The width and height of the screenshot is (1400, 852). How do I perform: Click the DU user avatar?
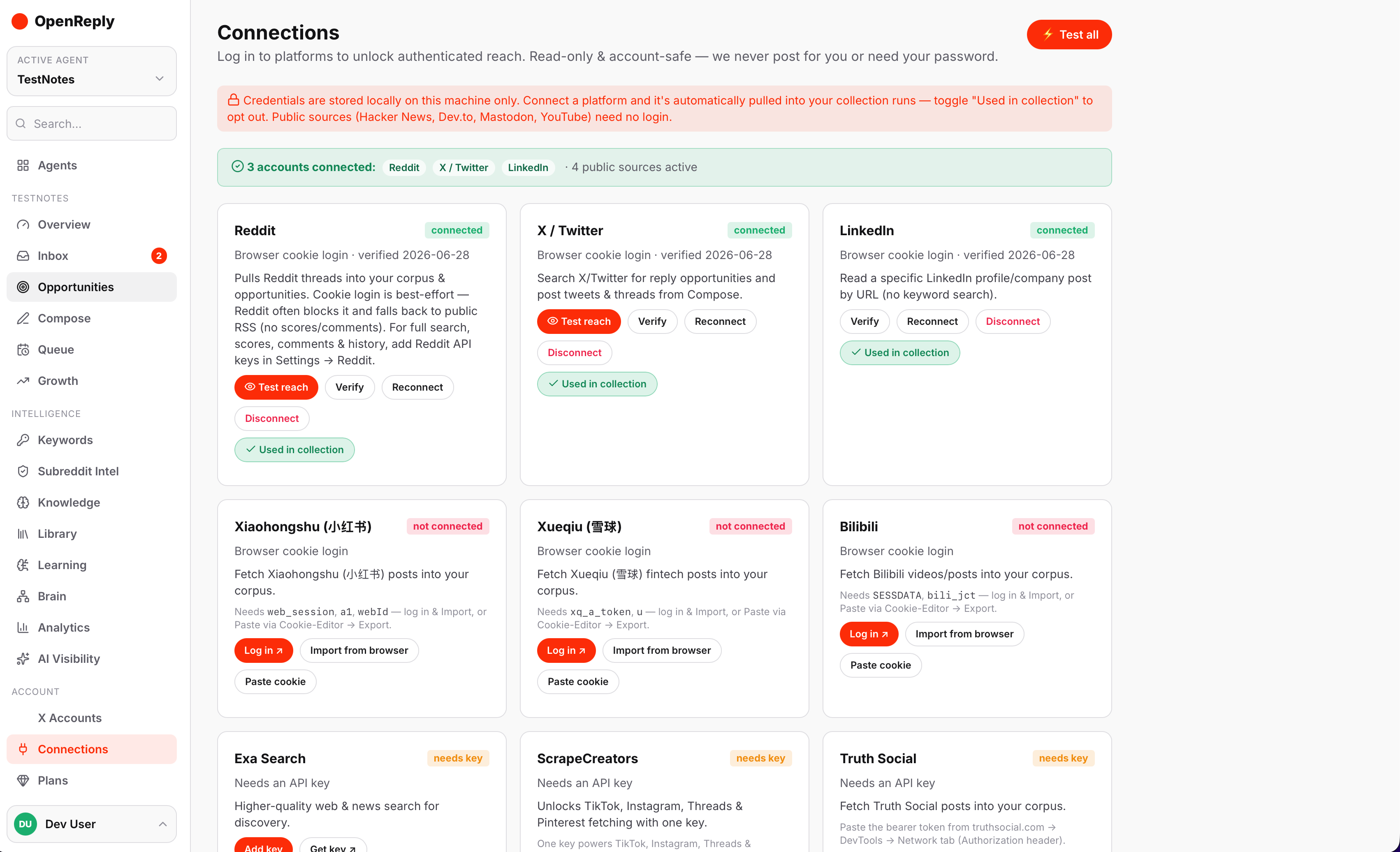coord(25,824)
